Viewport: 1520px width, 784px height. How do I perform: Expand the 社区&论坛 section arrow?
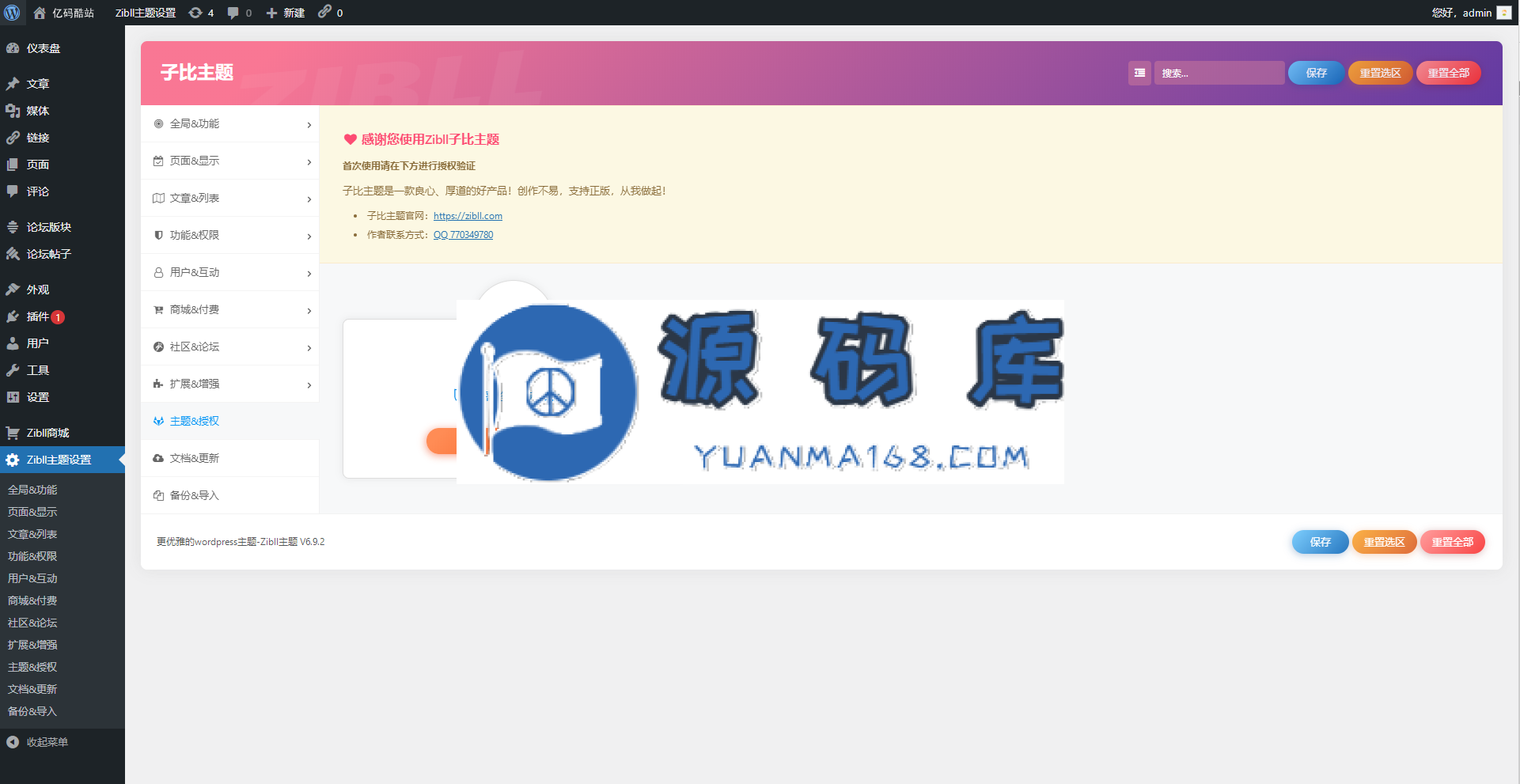[x=309, y=348]
